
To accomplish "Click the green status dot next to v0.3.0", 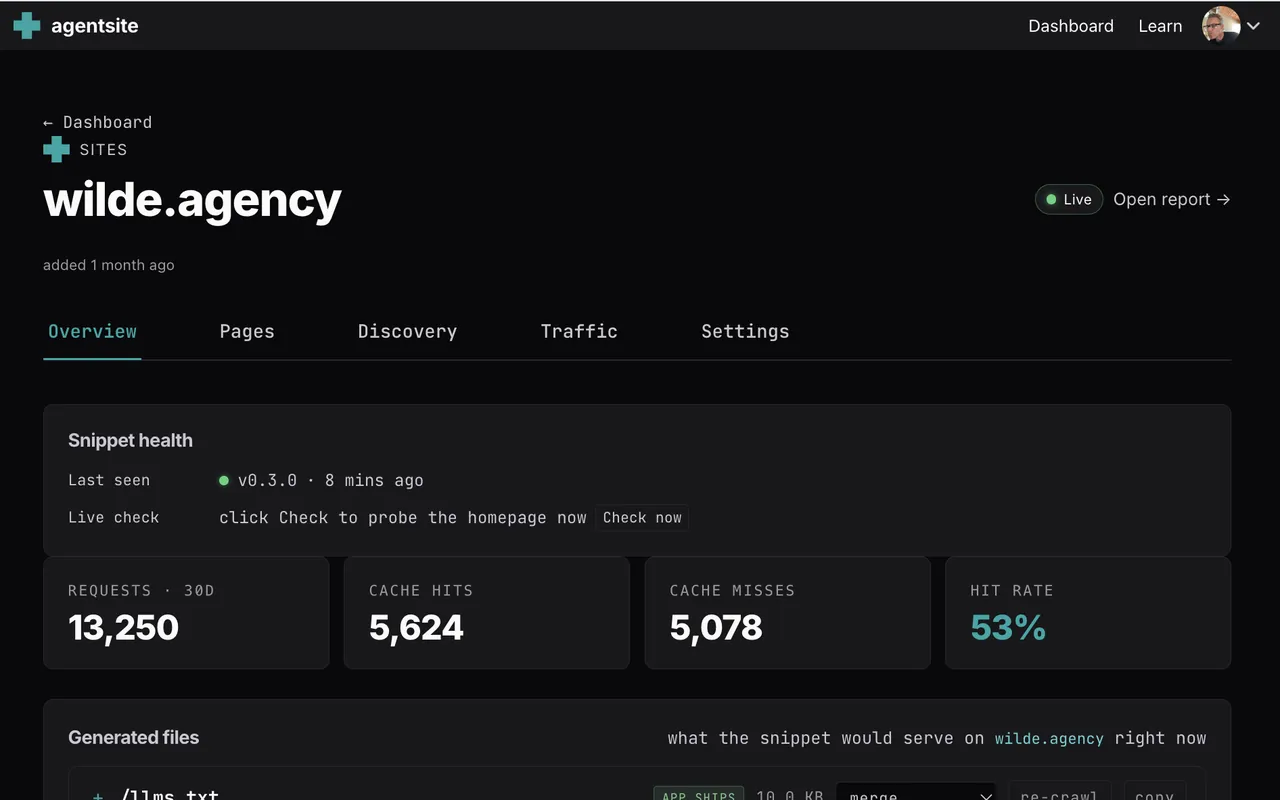I will [x=224, y=480].
